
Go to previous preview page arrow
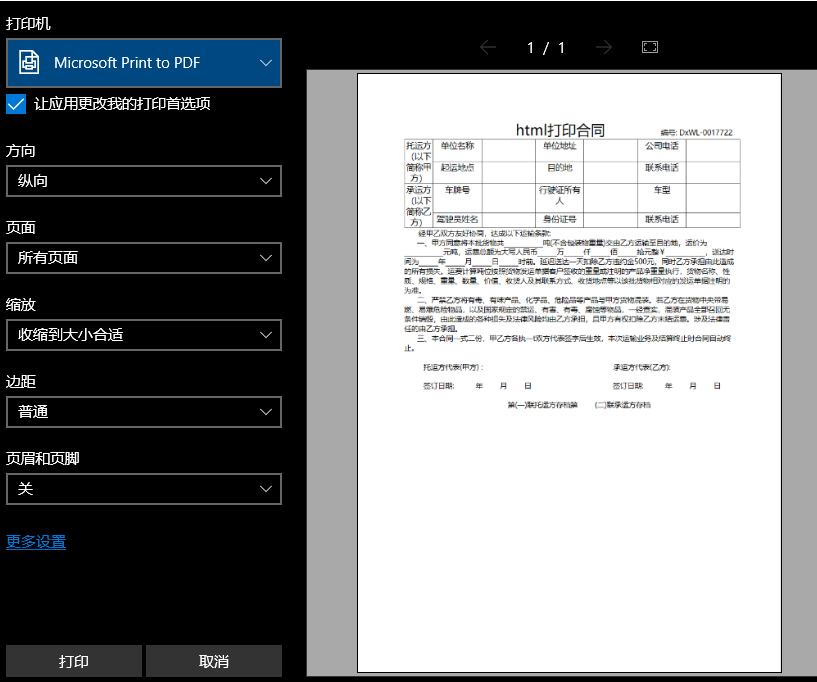point(488,47)
